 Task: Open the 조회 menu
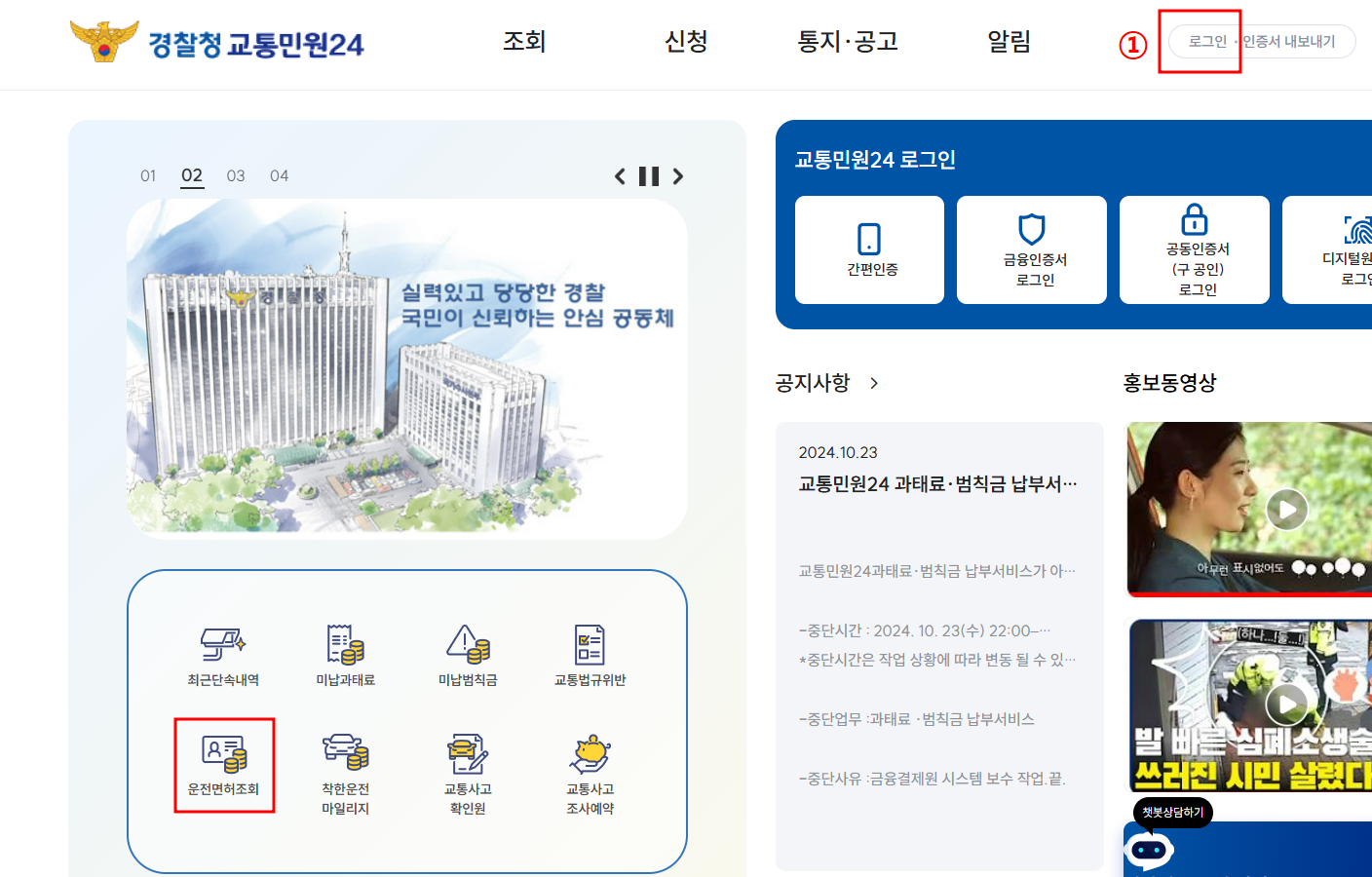click(524, 42)
